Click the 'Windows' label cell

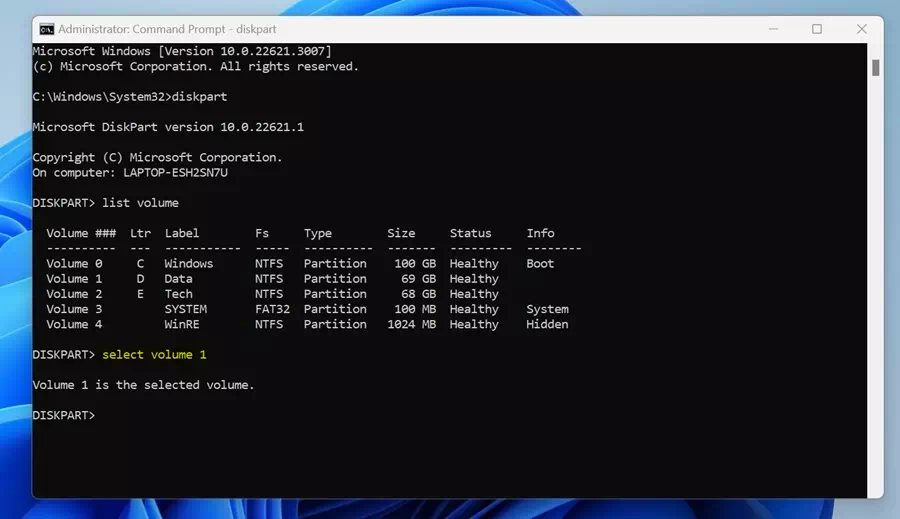click(188, 264)
